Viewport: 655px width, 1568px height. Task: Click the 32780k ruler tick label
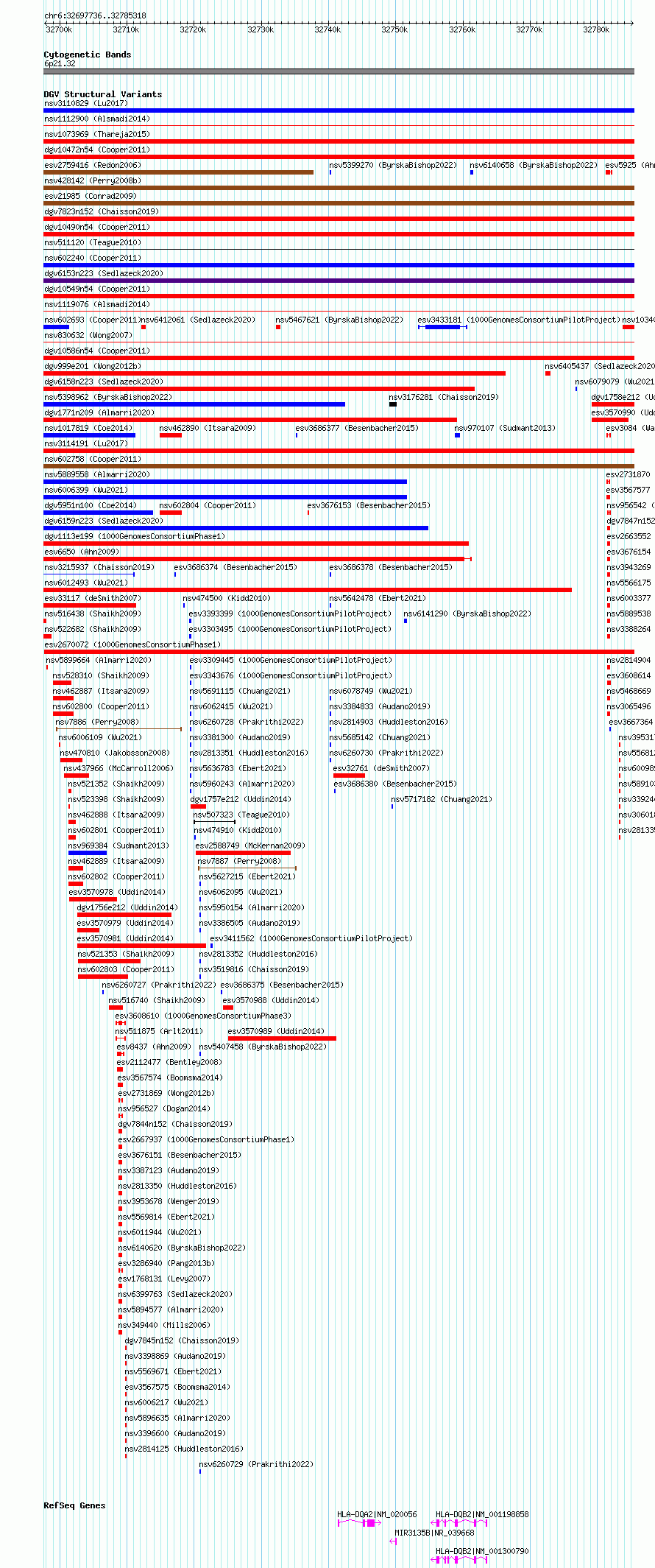(596, 29)
